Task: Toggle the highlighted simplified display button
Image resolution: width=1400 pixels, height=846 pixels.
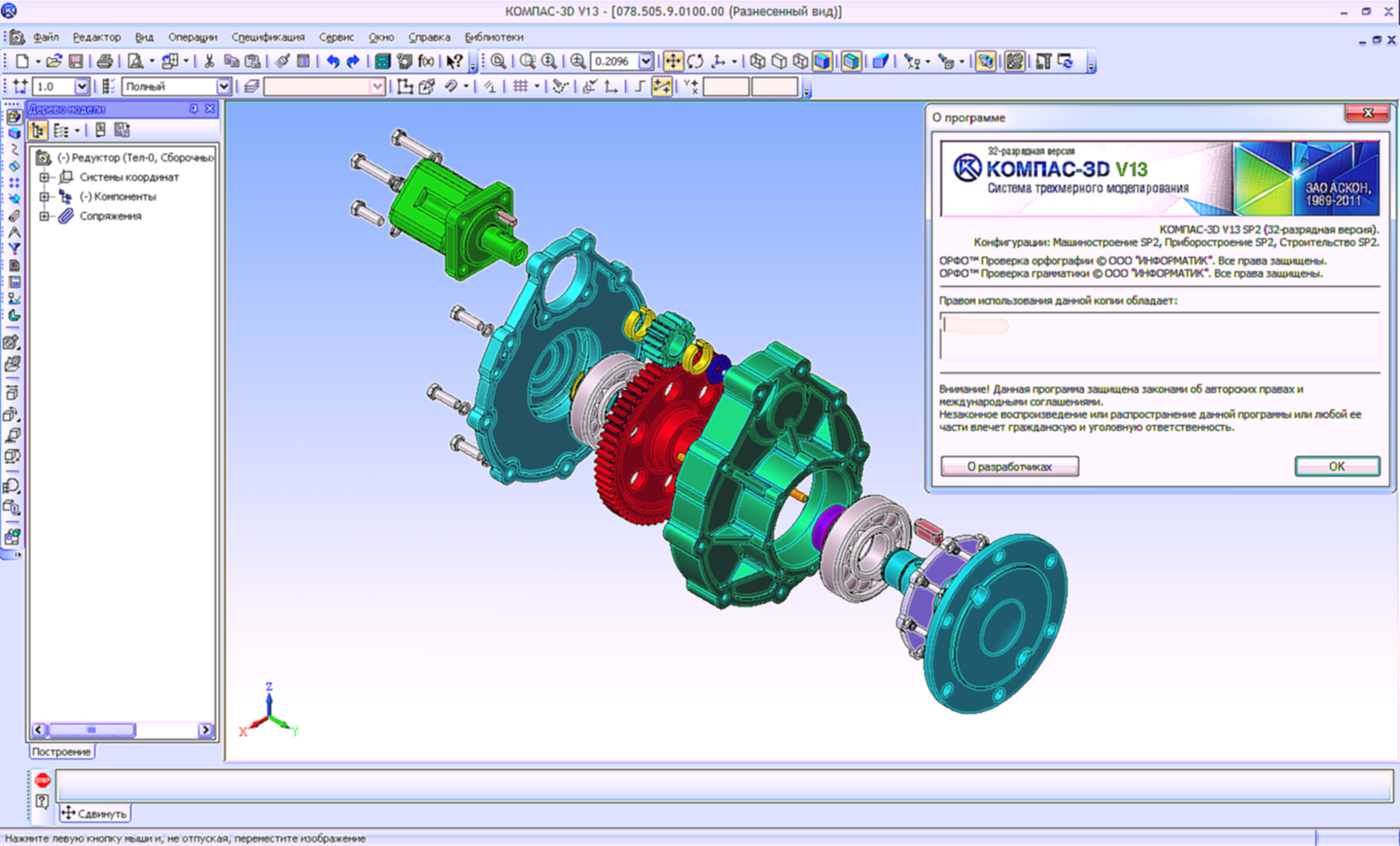Action: [x=986, y=61]
